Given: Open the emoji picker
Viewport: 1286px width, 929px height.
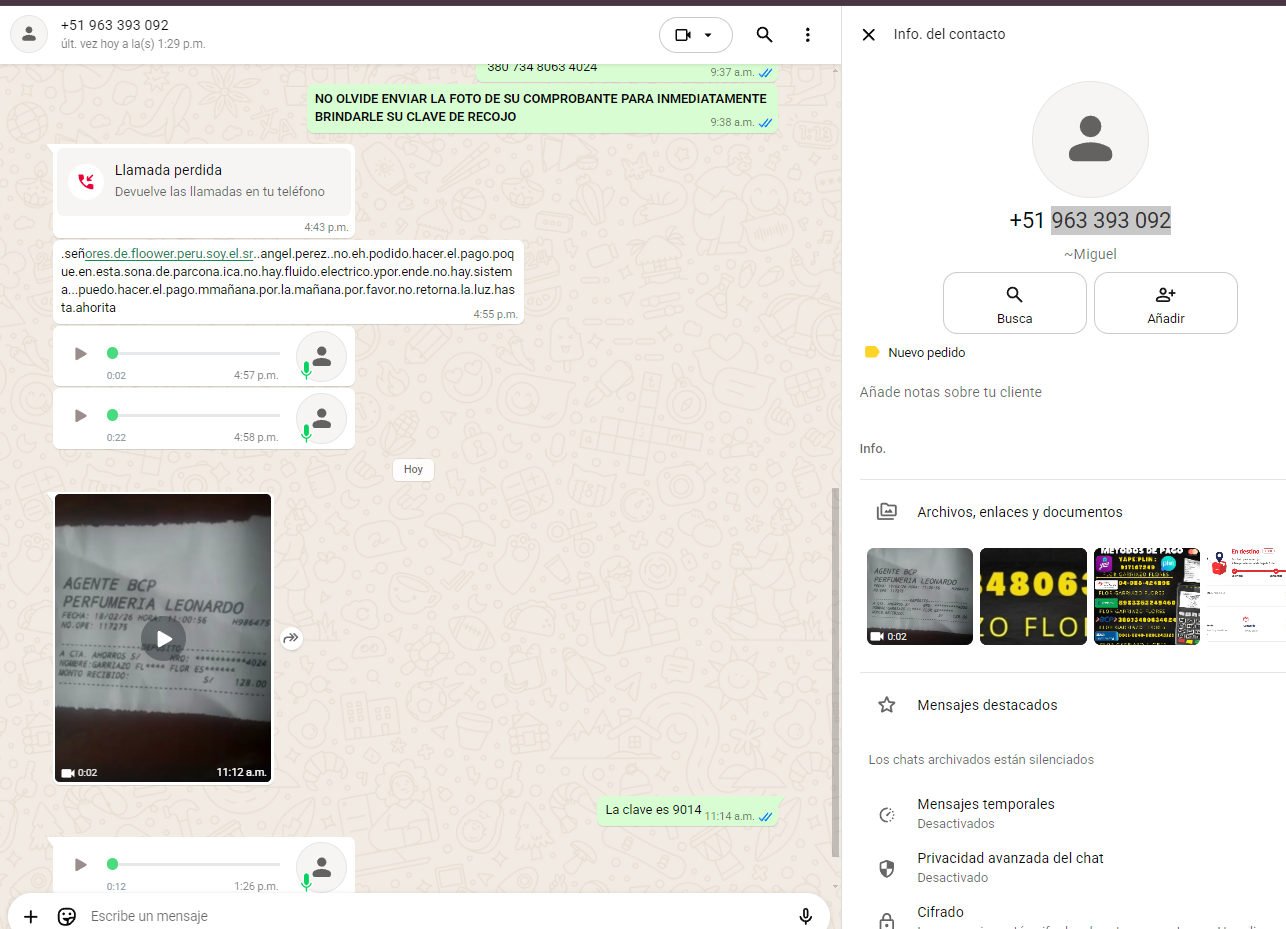Looking at the screenshot, I should pyautogui.click(x=67, y=916).
